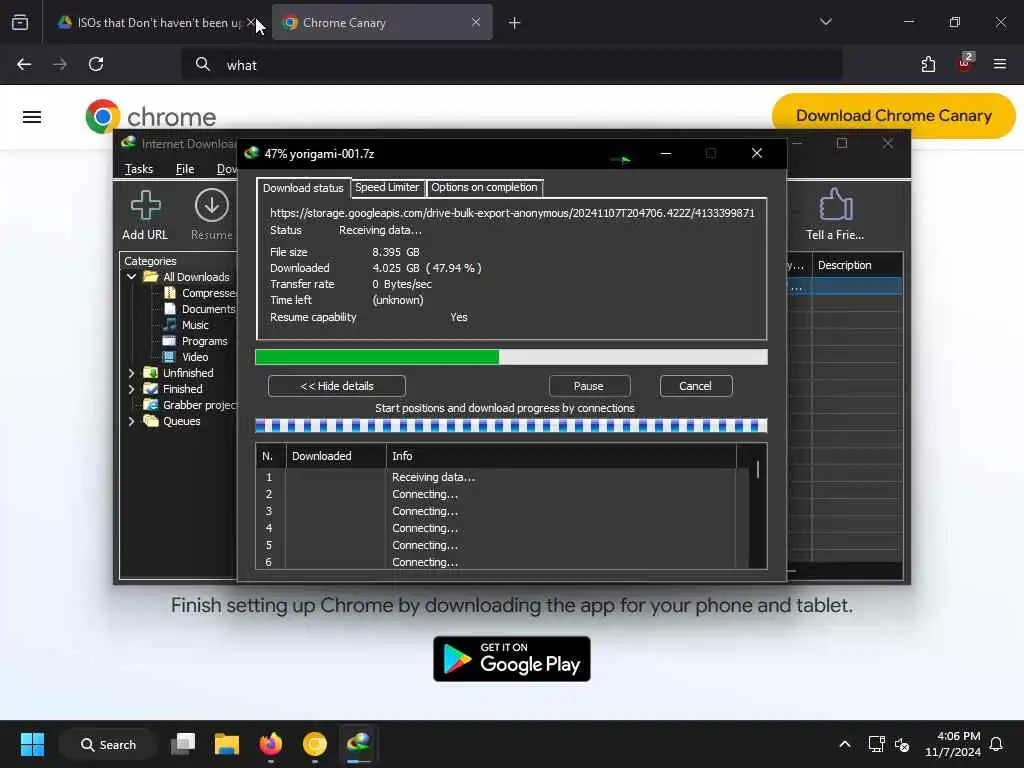Image resolution: width=1024 pixels, height=768 pixels.
Task: Open the browser hamburger menu
Action: (1000, 64)
